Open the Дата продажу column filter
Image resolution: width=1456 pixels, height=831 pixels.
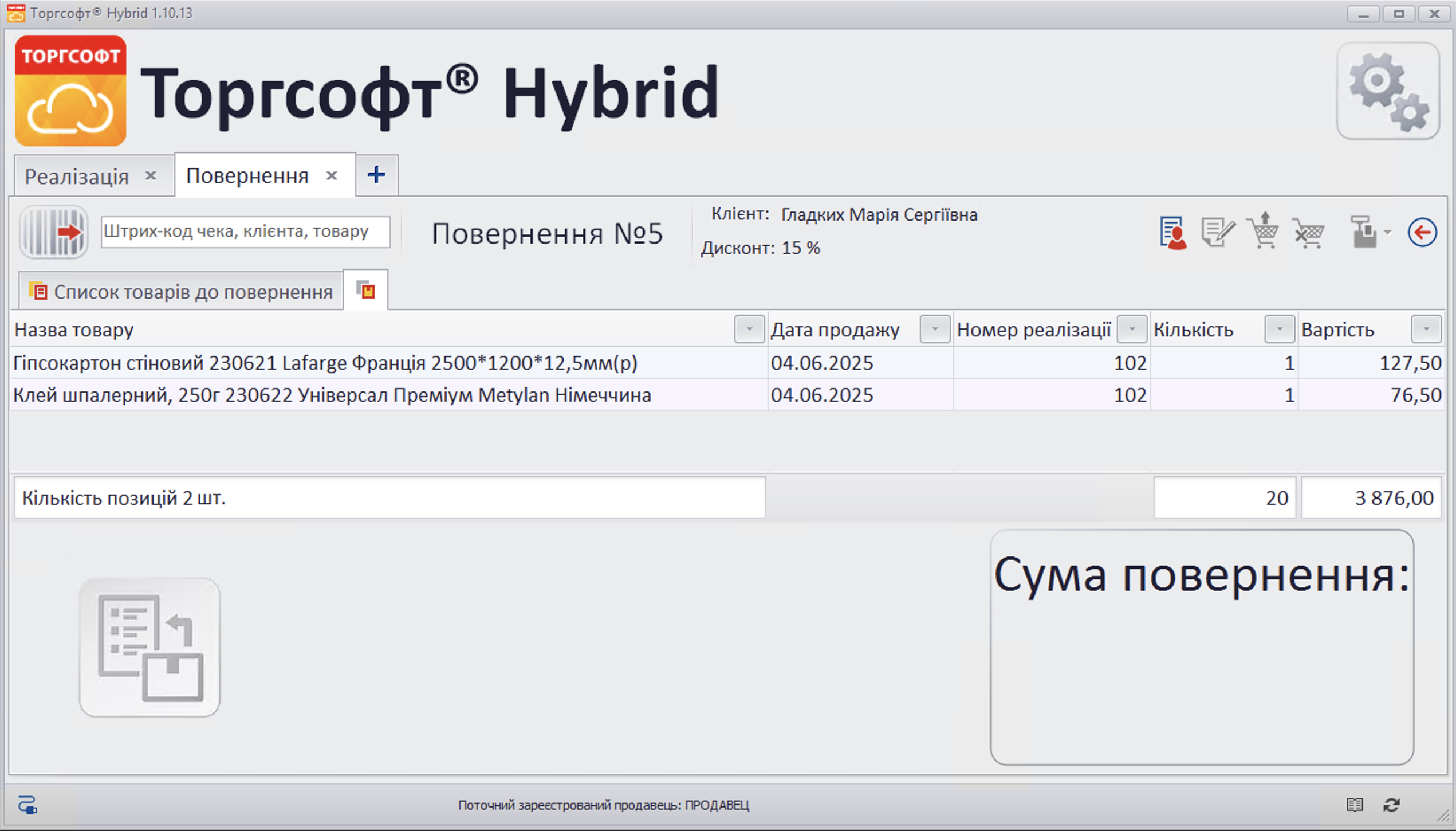coord(935,330)
